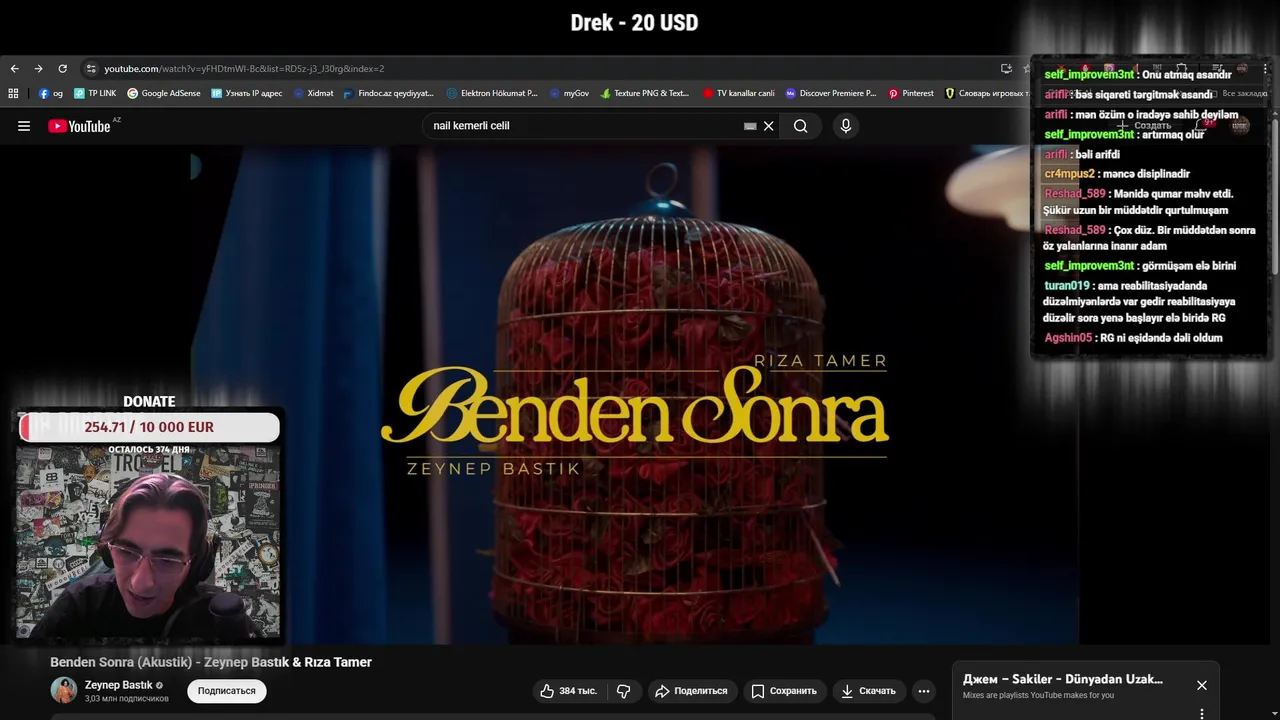Open the myGov bookmark
The image size is (1280, 720).
click(x=569, y=93)
